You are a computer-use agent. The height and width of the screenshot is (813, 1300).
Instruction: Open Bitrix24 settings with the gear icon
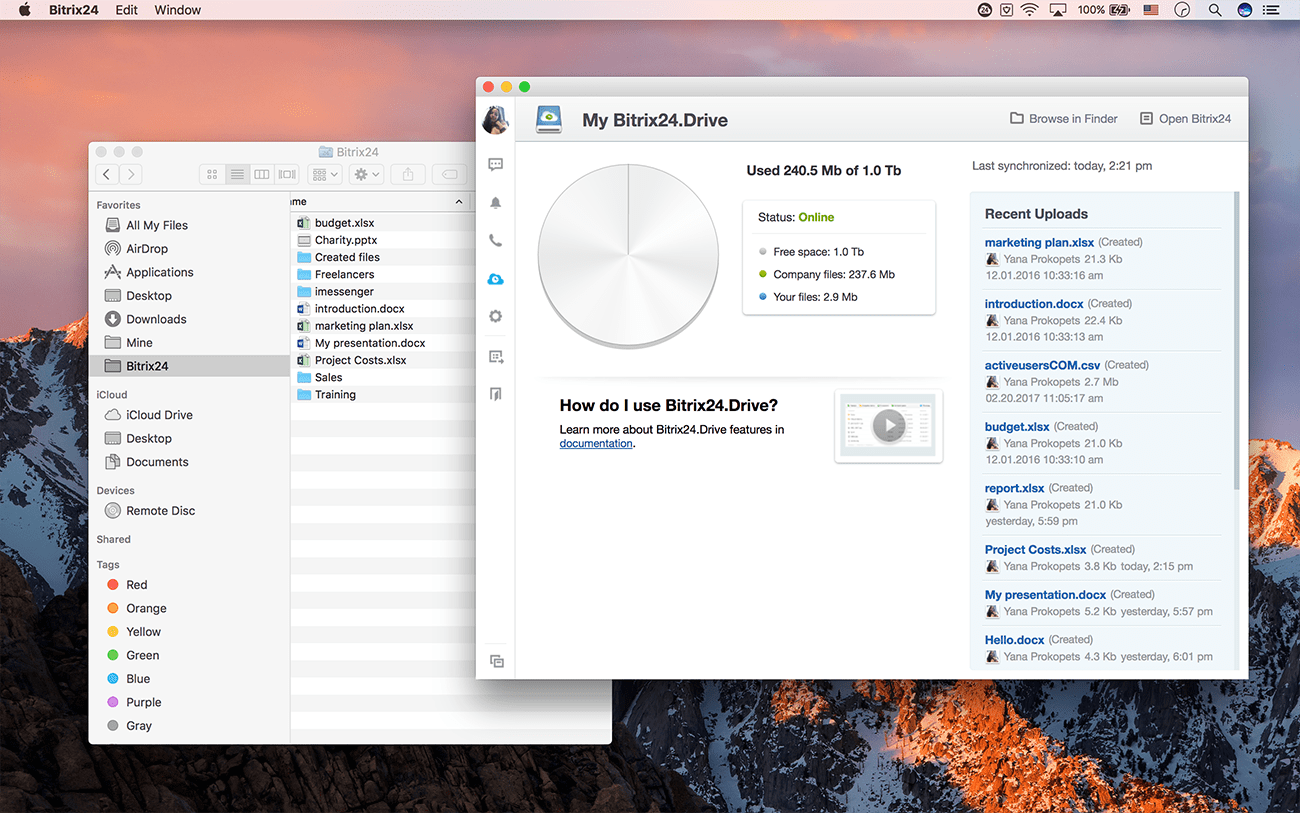495,316
